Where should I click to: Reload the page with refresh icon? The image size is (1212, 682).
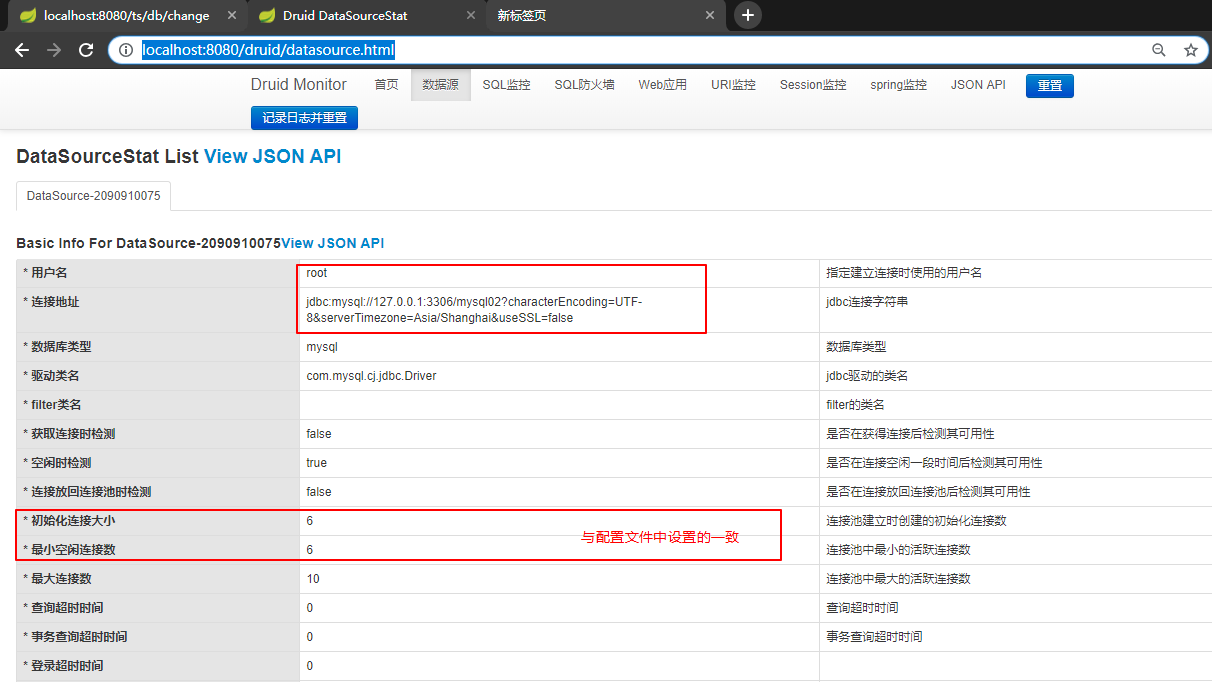coord(86,50)
